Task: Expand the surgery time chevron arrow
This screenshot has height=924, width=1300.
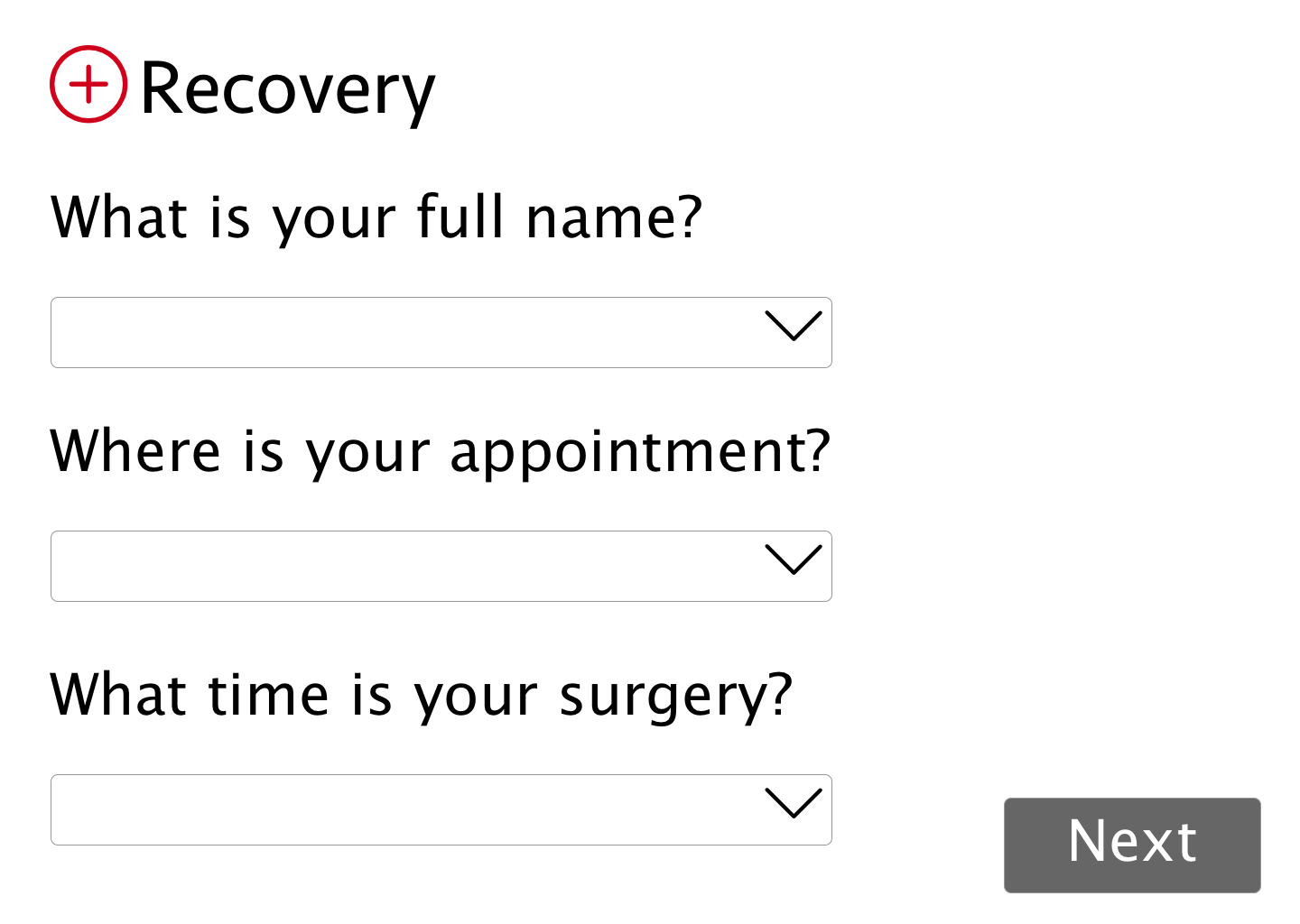Action: pos(793,804)
